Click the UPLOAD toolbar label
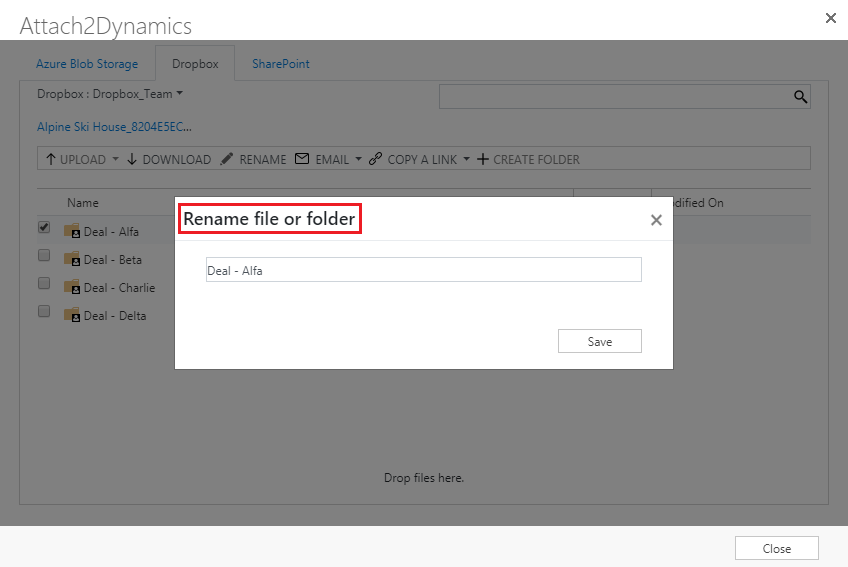Viewport: 848px width, 567px height. coord(83,160)
